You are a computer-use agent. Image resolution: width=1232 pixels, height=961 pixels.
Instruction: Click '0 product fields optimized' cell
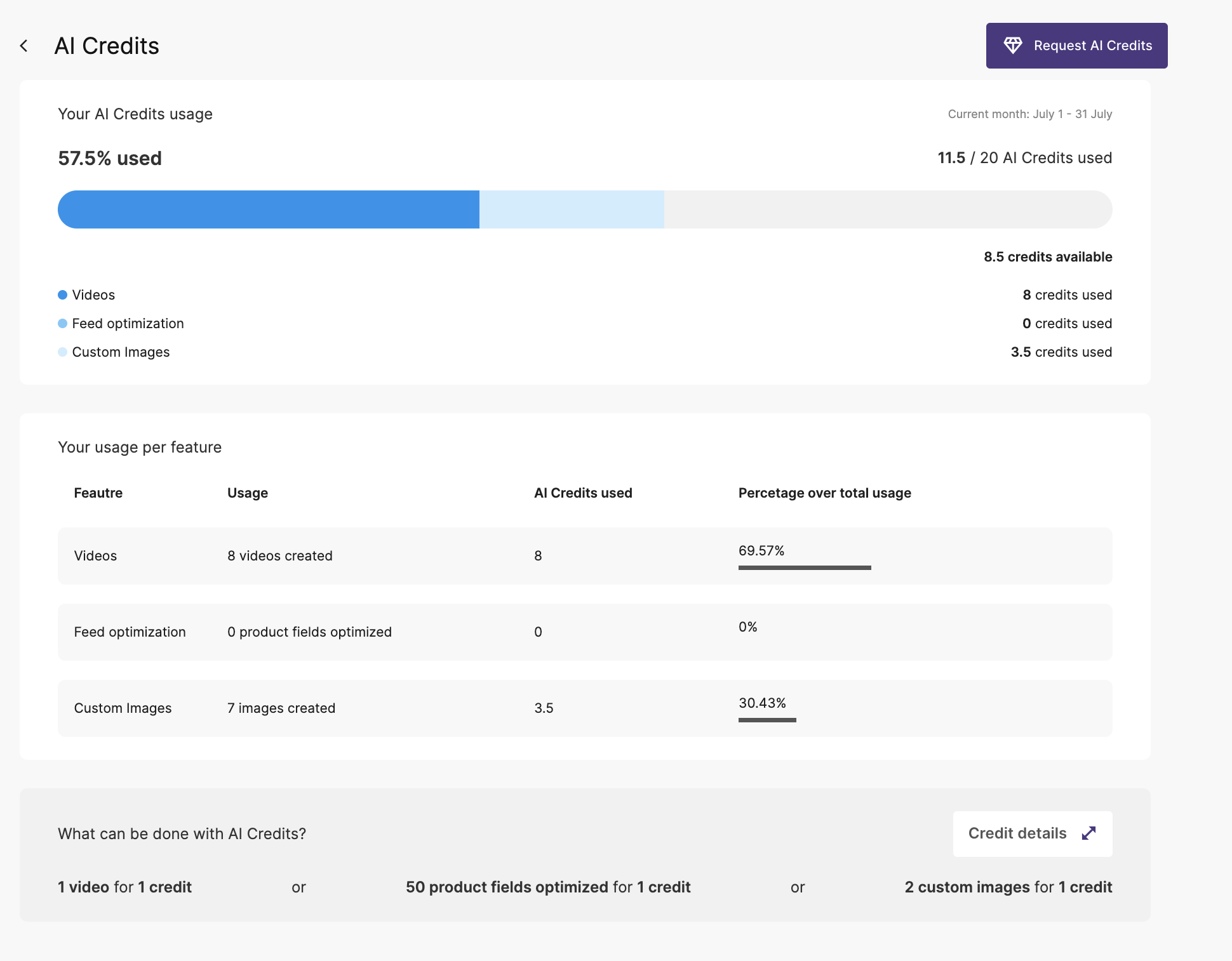[309, 632]
